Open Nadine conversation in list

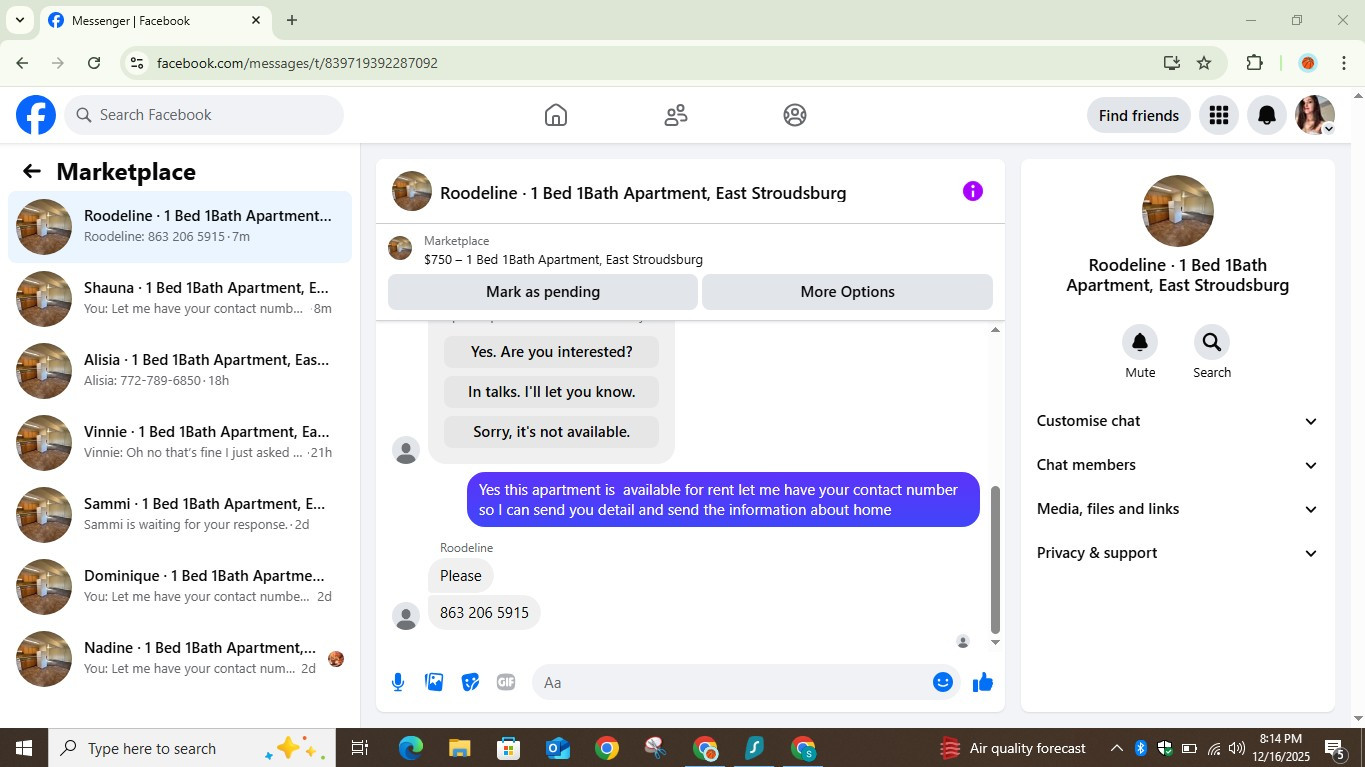(x=180, y=658)
